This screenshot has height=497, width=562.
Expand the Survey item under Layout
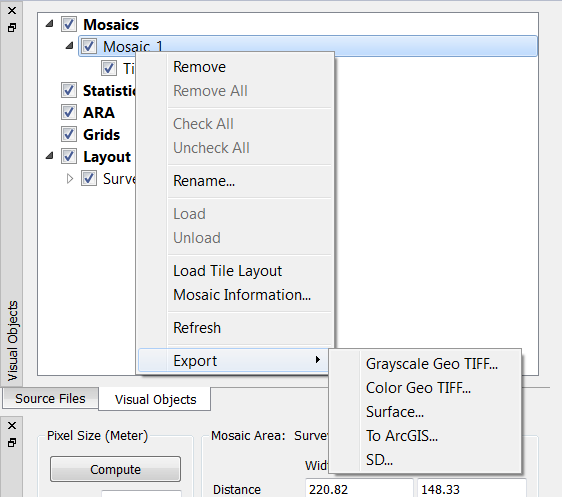pyautogui.click(x=70, y=178)
